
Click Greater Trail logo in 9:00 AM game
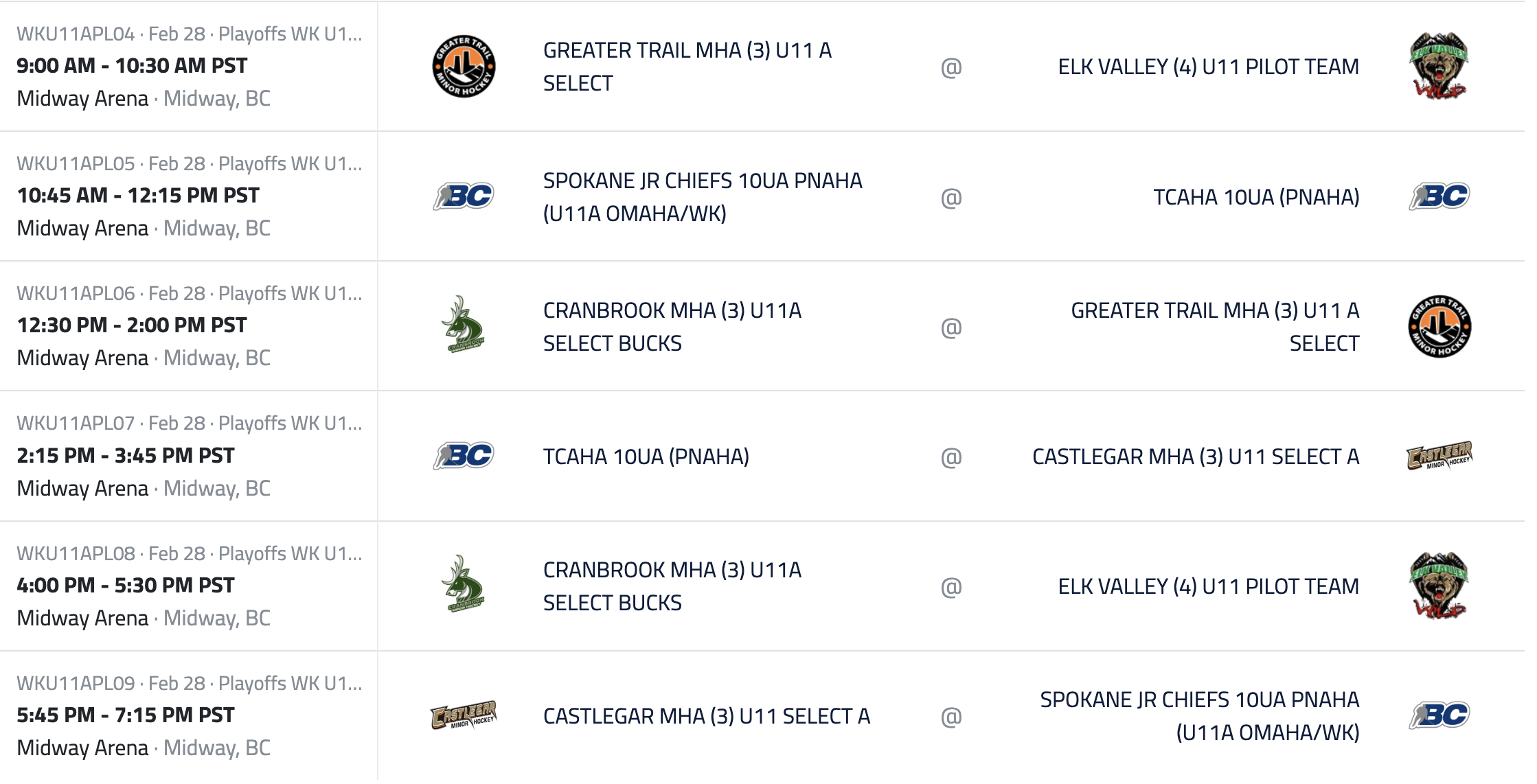click(464, 67)
